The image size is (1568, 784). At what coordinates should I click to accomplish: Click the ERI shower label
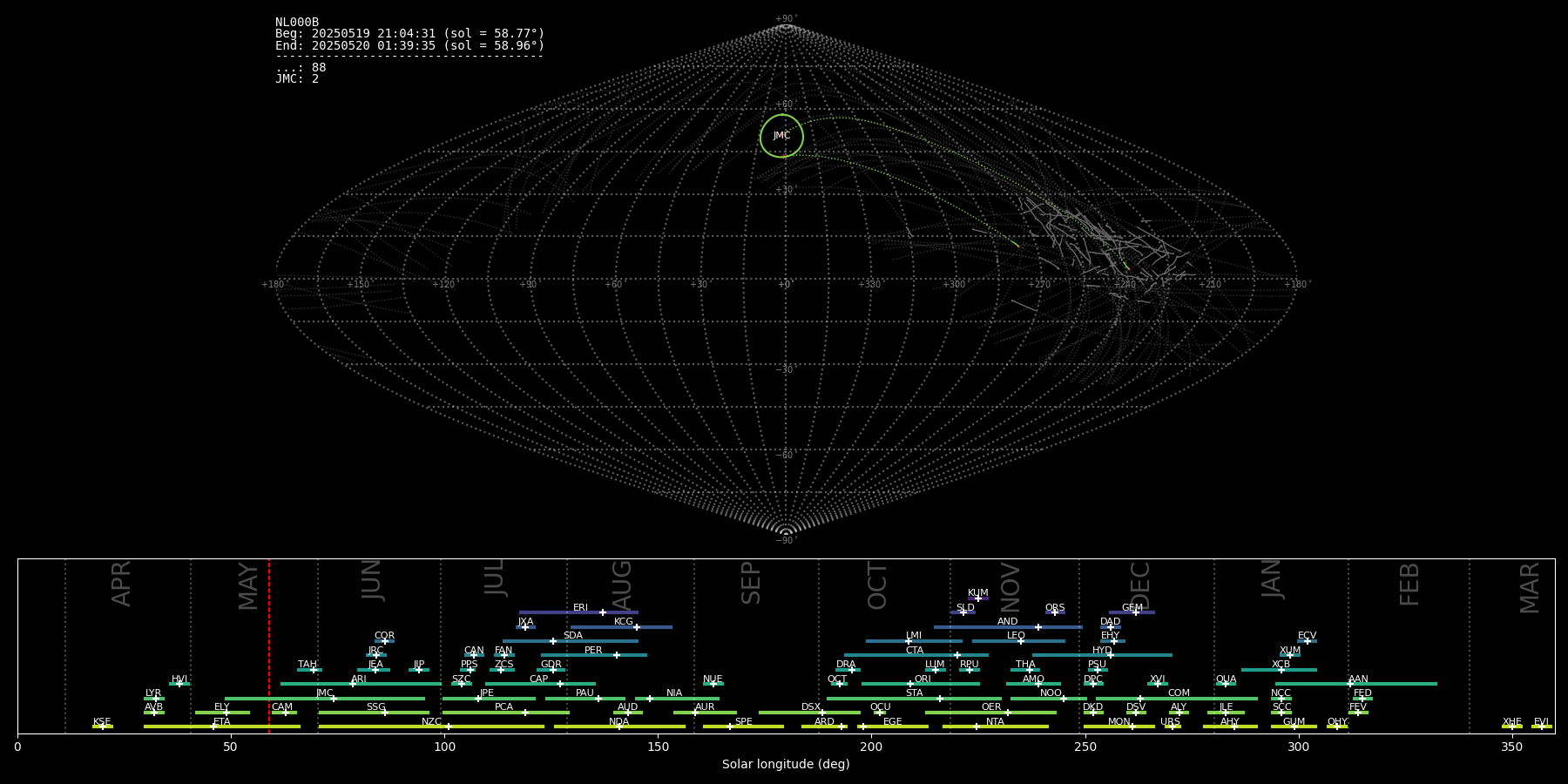(x=580, y=608)
